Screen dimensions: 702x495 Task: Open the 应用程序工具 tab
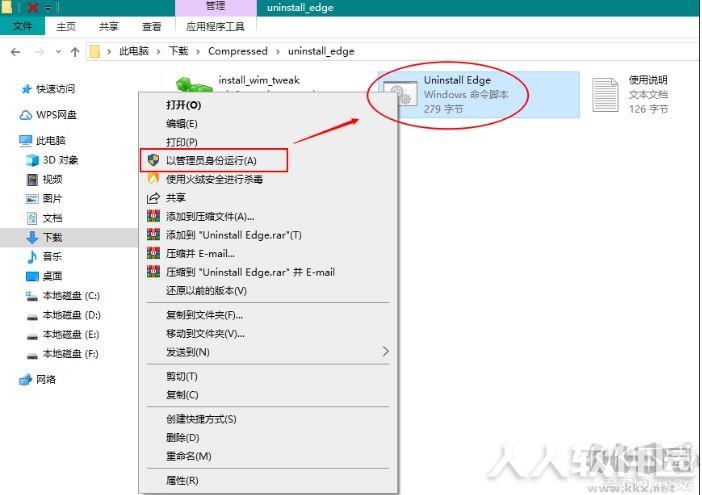215,26
